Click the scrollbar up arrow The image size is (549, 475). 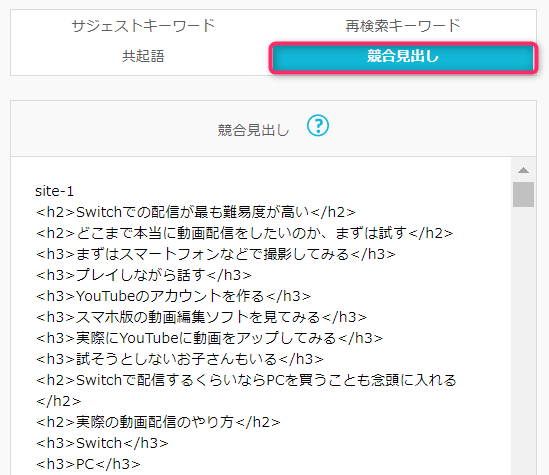click(523, 170)
